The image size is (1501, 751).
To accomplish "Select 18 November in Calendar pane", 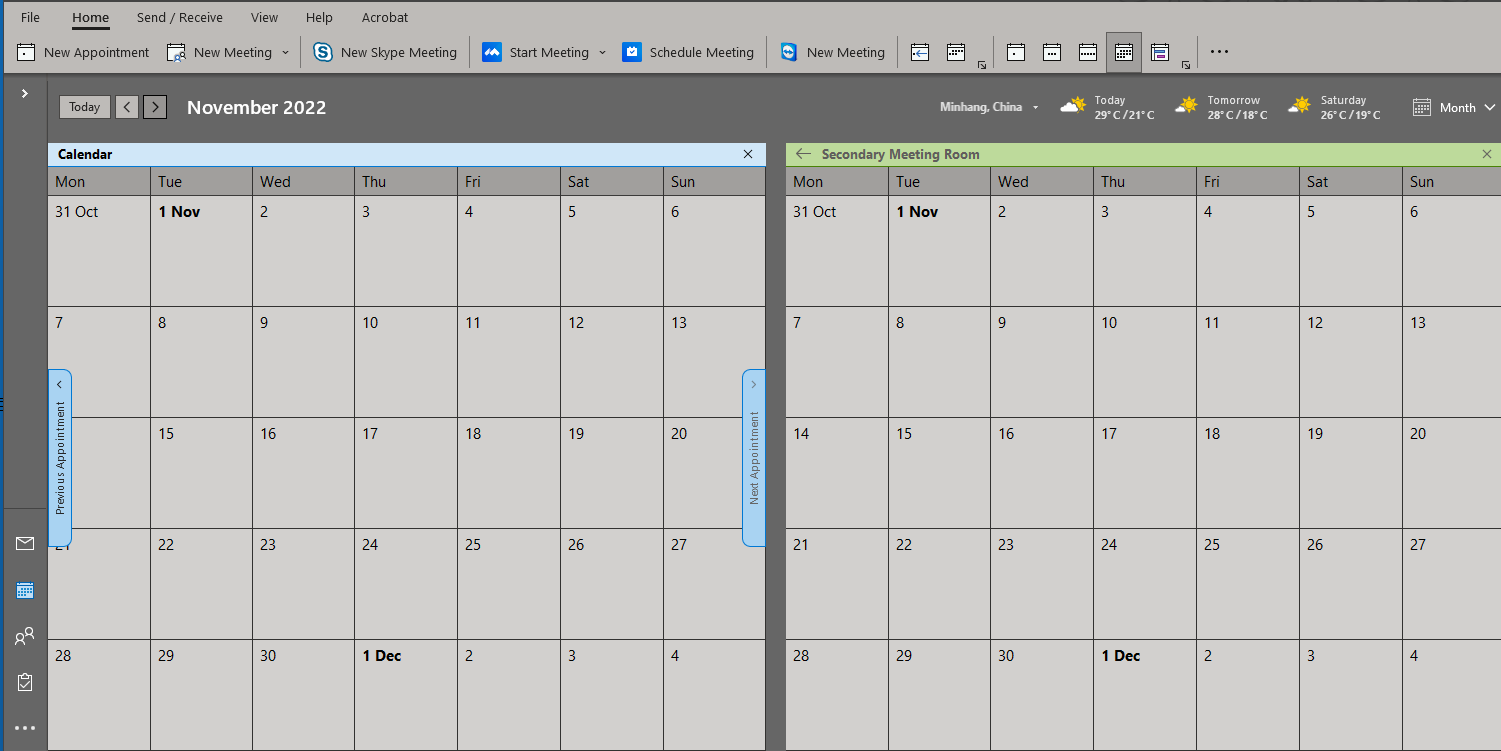I will 508,473.
